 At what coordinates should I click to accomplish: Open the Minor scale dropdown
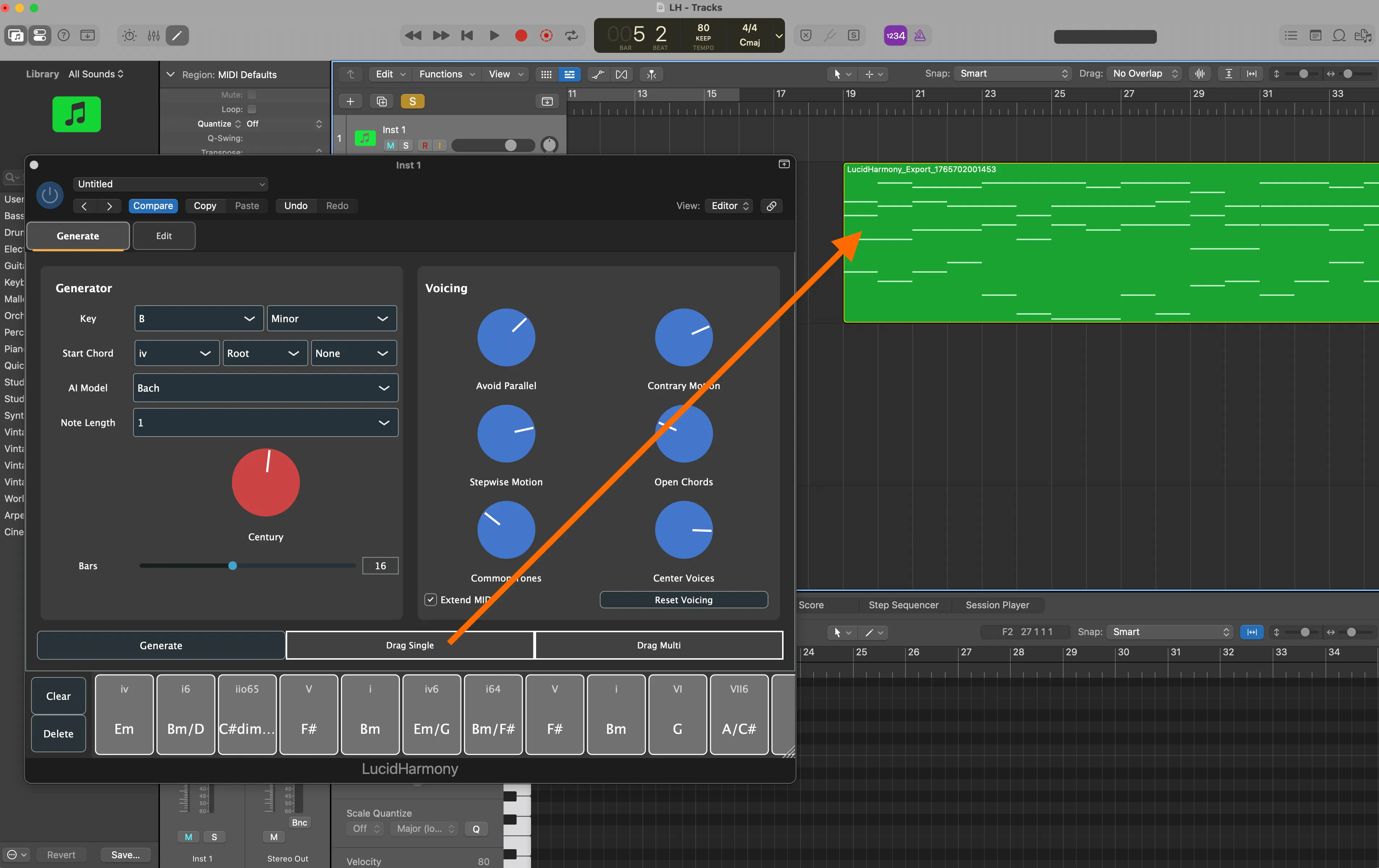(x=332, y=318)
